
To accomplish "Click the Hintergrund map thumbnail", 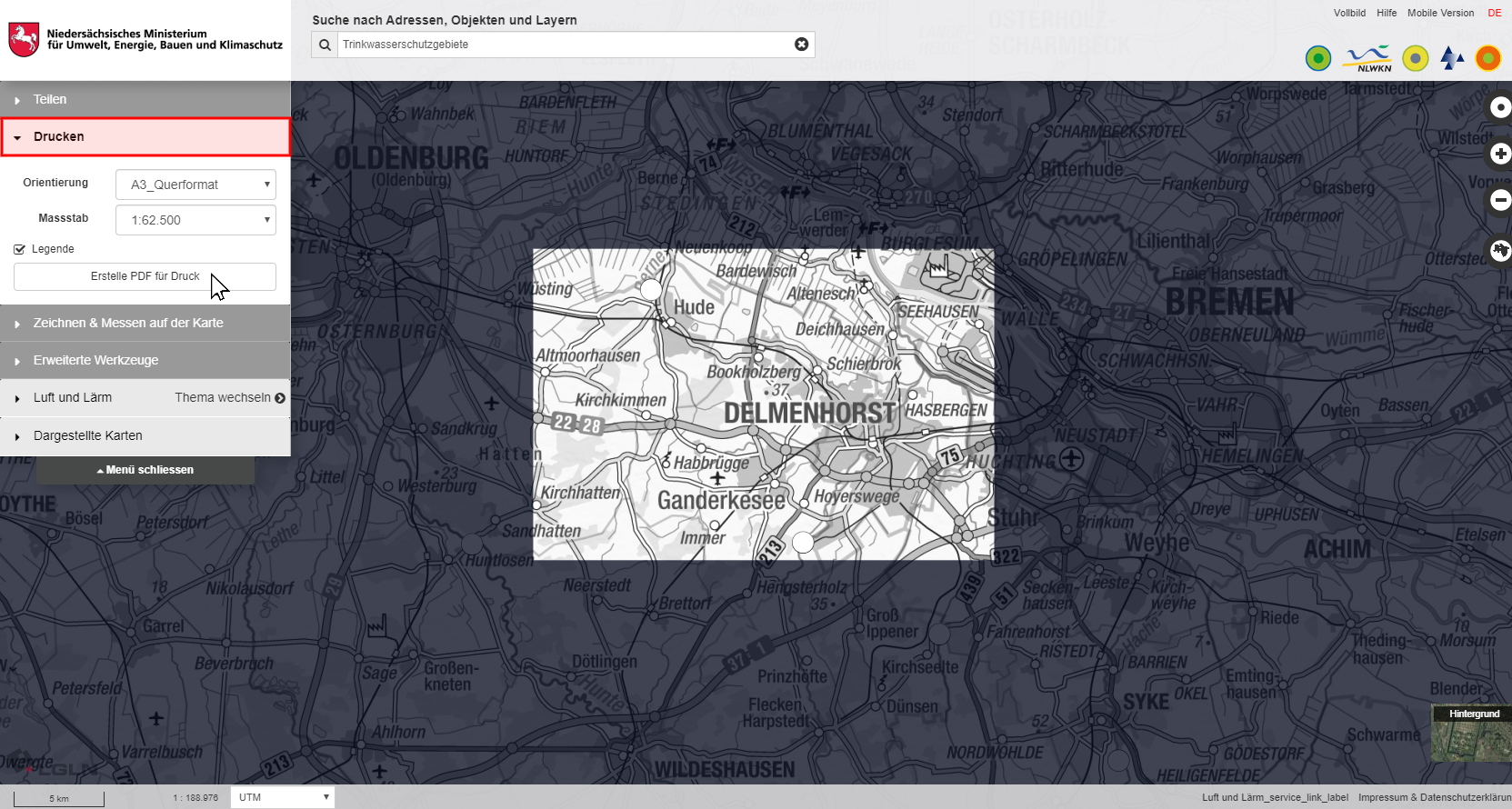I will click(x=1471, y=733).
